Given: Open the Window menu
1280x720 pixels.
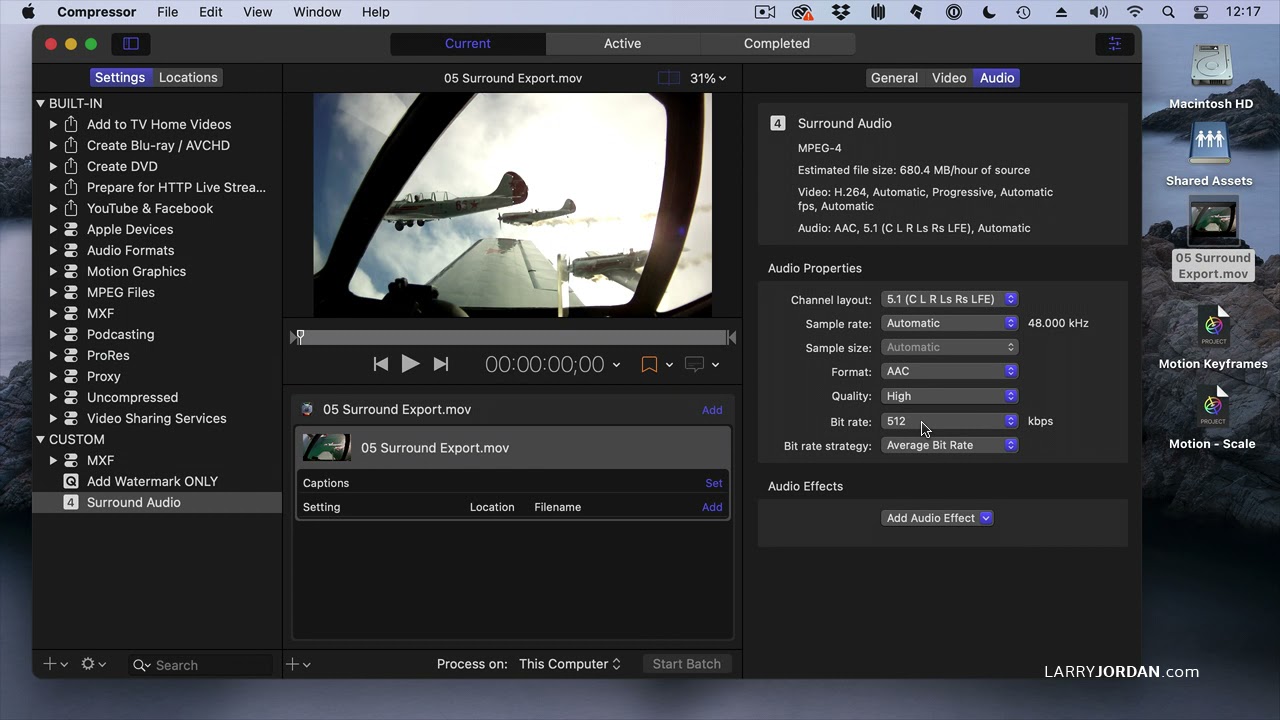Looking at the screenshot, I should (317, 12).
